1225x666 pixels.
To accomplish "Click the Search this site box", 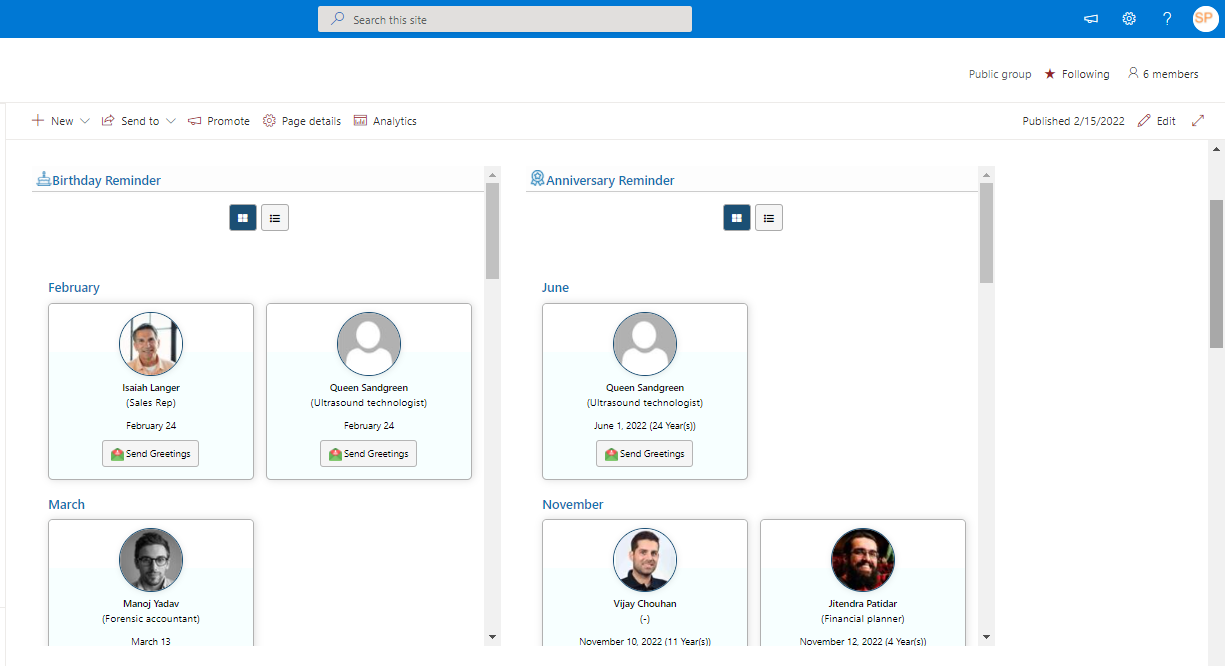I will click(504, 18).
